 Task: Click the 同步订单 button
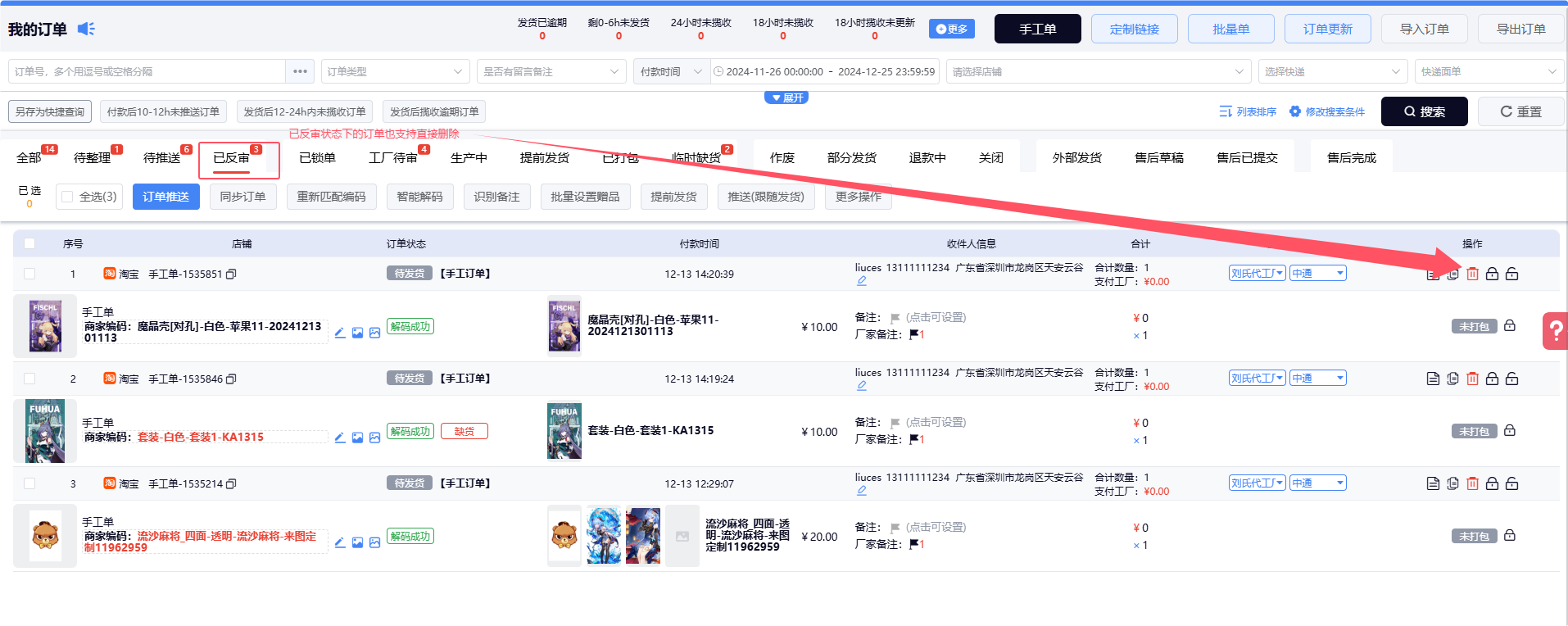click(243, 197)
